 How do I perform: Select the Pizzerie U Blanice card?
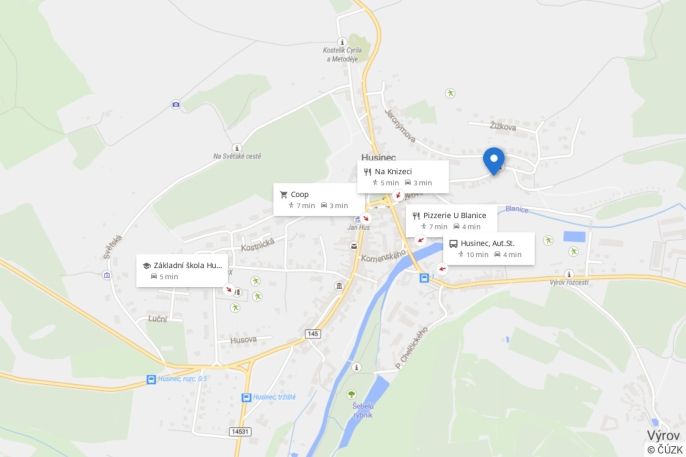coord(451,220)
